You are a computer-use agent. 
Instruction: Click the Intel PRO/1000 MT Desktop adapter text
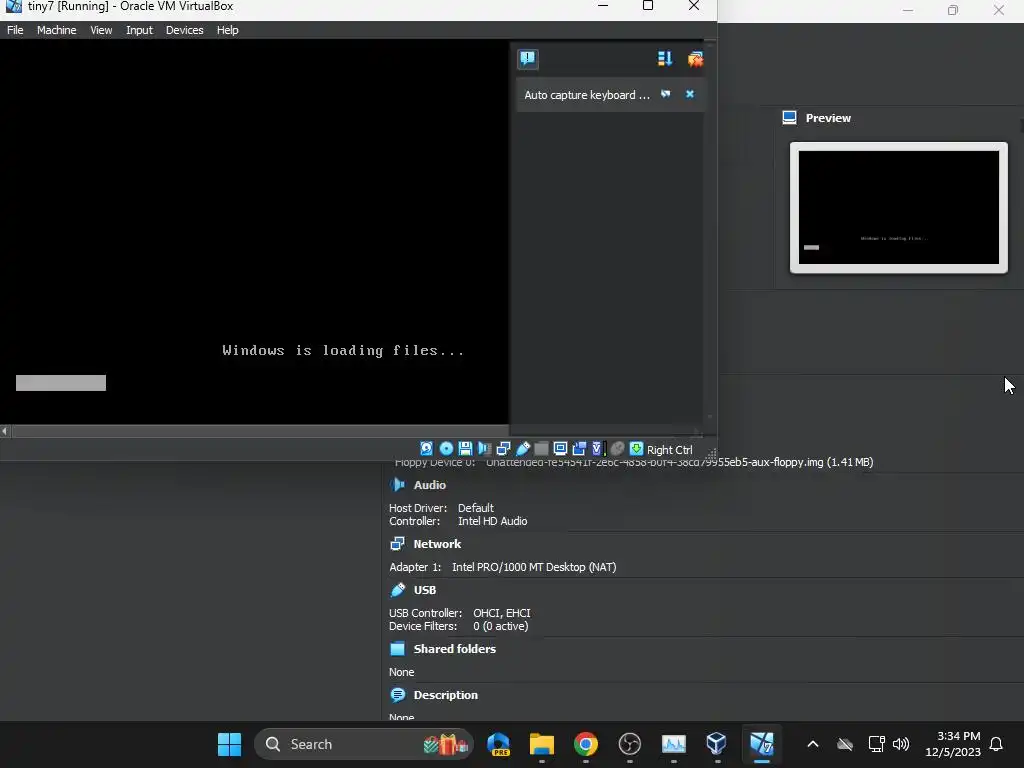pos(534,567)
